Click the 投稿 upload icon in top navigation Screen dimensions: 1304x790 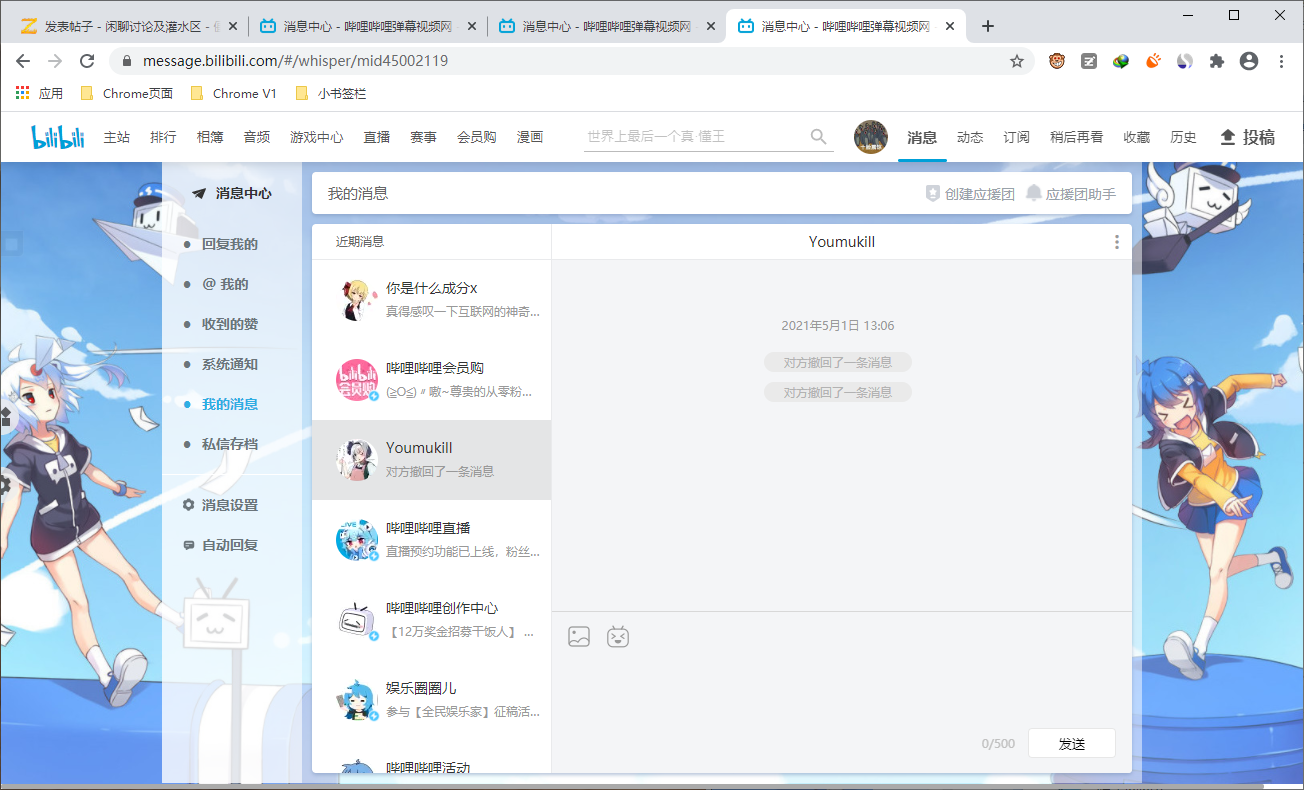click(x=1228, y=137)
